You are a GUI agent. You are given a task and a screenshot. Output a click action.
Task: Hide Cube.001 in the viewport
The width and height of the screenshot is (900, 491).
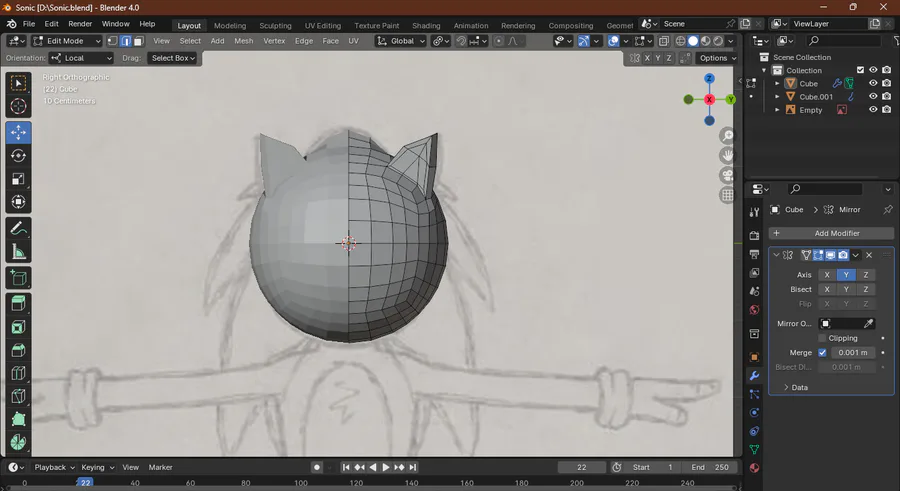(x=873, y=96)
